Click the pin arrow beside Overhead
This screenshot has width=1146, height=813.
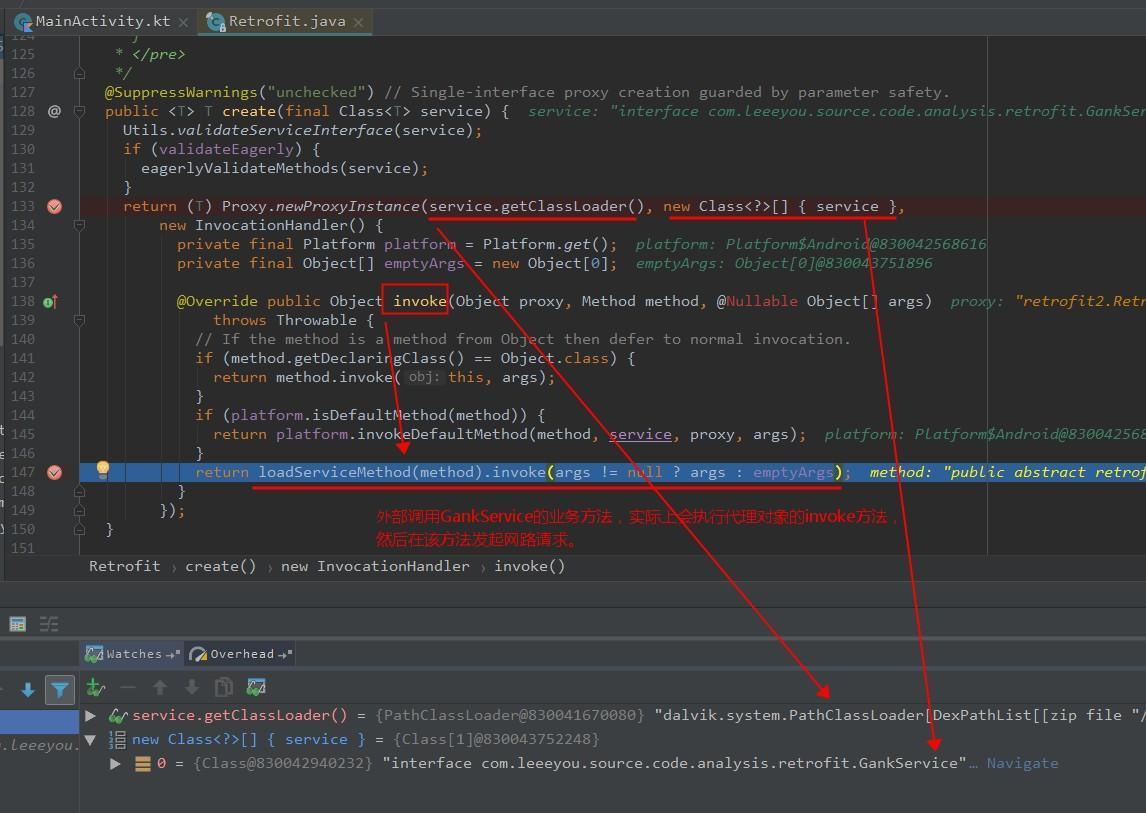(x=285, y=654)
